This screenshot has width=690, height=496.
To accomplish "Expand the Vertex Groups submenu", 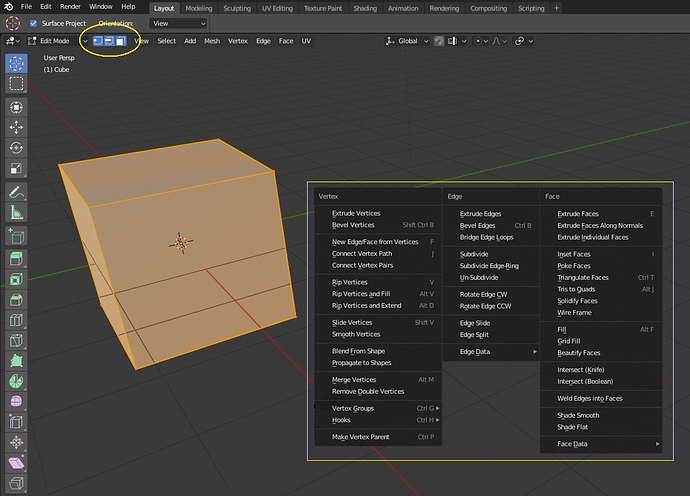I will 378,408.
